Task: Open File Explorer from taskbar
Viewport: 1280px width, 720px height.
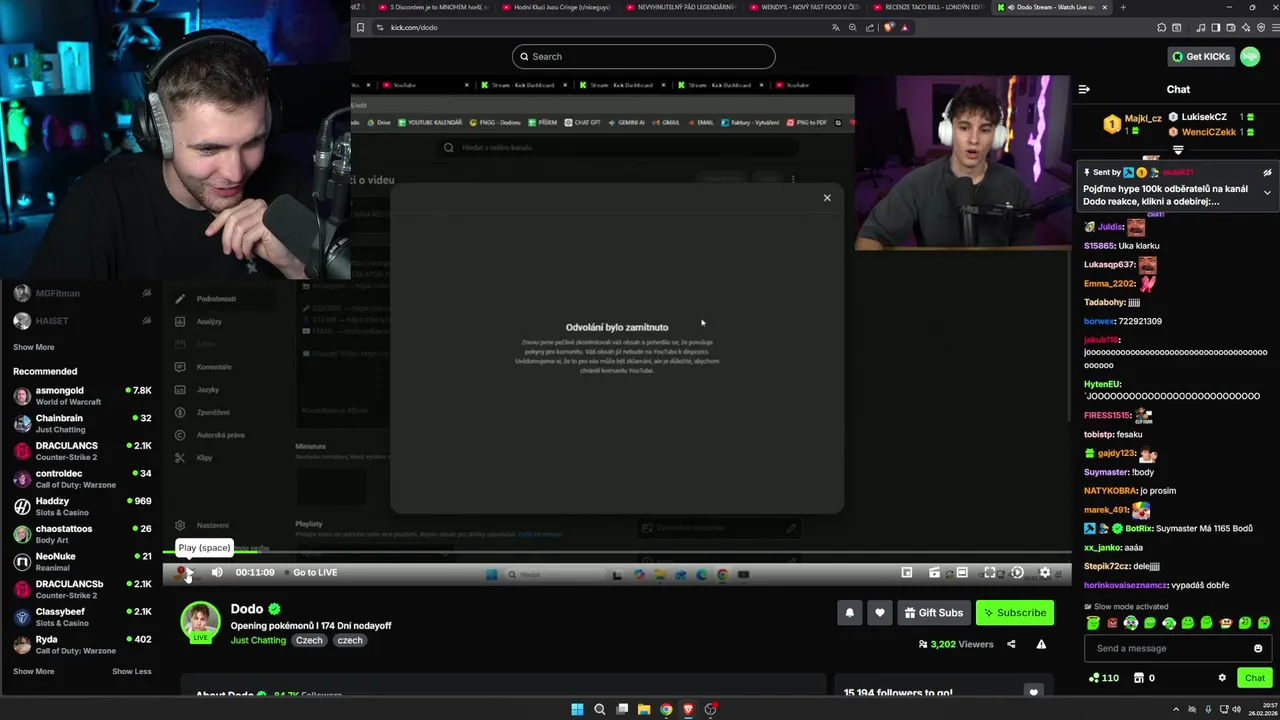Action: click(x=644, y=709)
